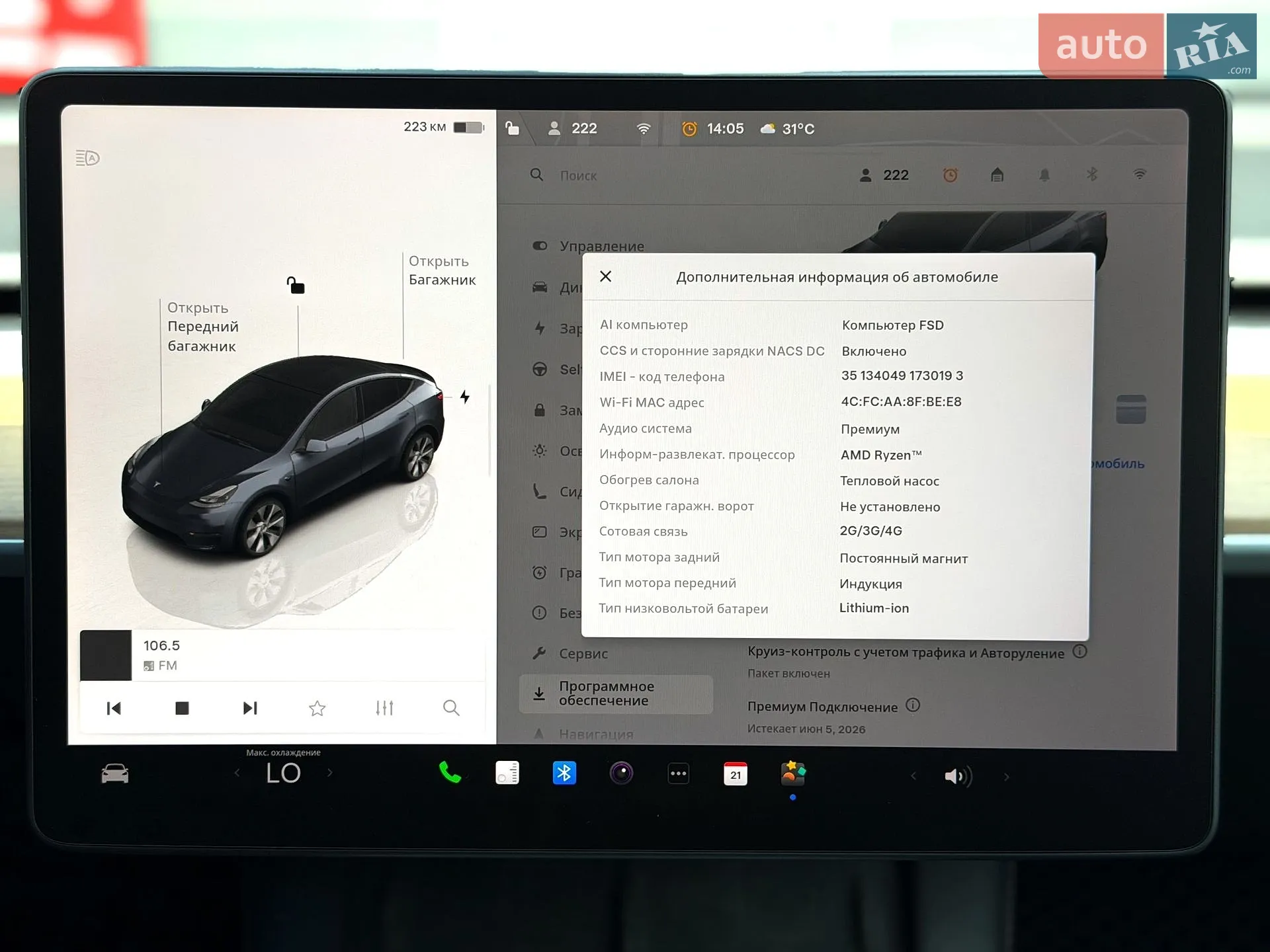Open the notifications bell icon
Viewport: 1270px width, 952px height.
point(1044,175)
